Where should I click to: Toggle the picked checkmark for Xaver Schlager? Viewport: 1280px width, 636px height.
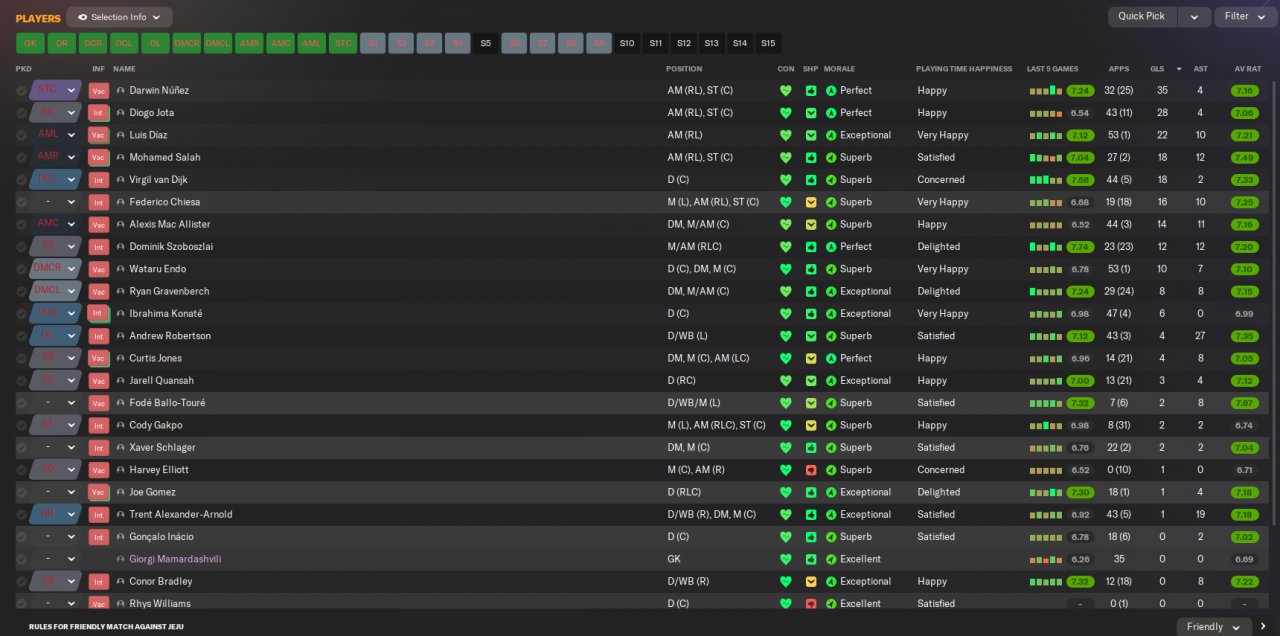click(21, 447)
